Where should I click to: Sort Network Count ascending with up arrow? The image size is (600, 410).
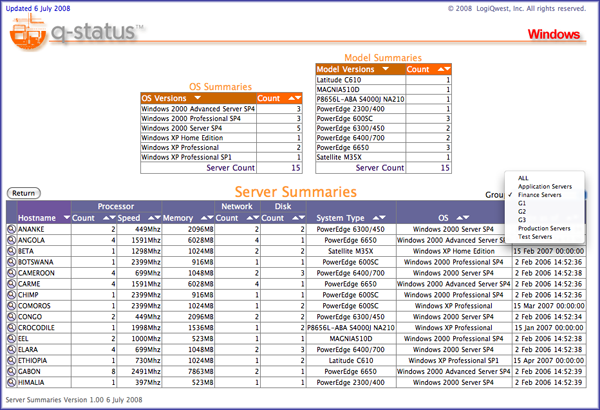tap(249, 217)
